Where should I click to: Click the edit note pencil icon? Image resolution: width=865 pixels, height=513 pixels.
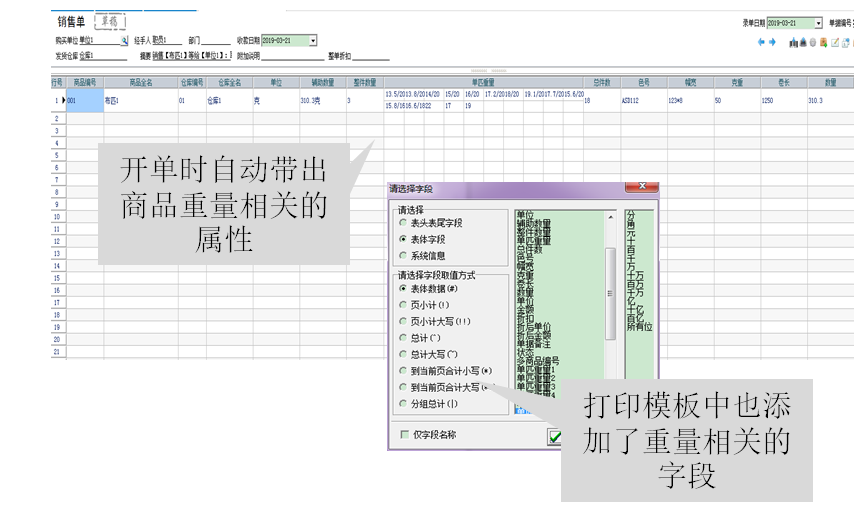pos(835,43)
